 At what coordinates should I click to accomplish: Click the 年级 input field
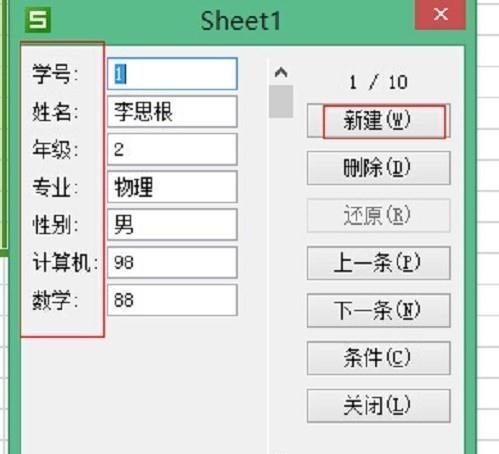coord(172,149)
